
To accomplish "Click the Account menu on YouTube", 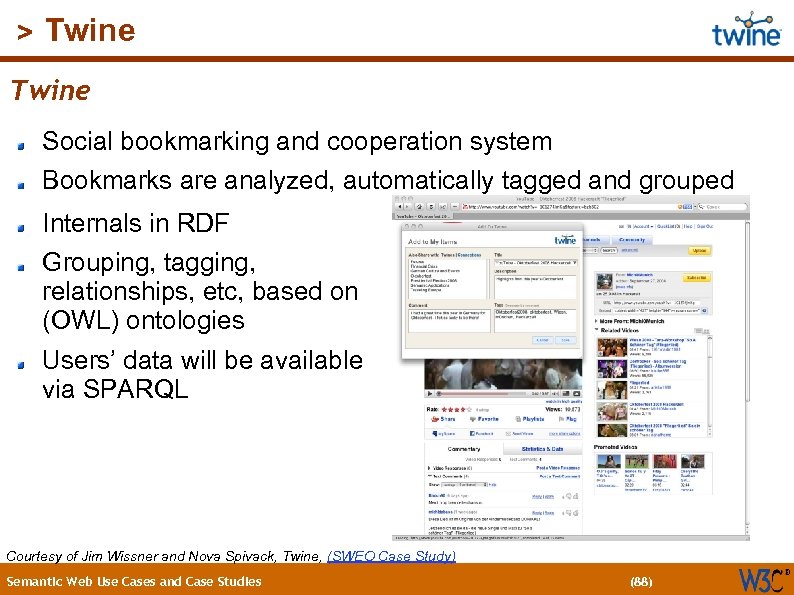I will click(644, 226).
